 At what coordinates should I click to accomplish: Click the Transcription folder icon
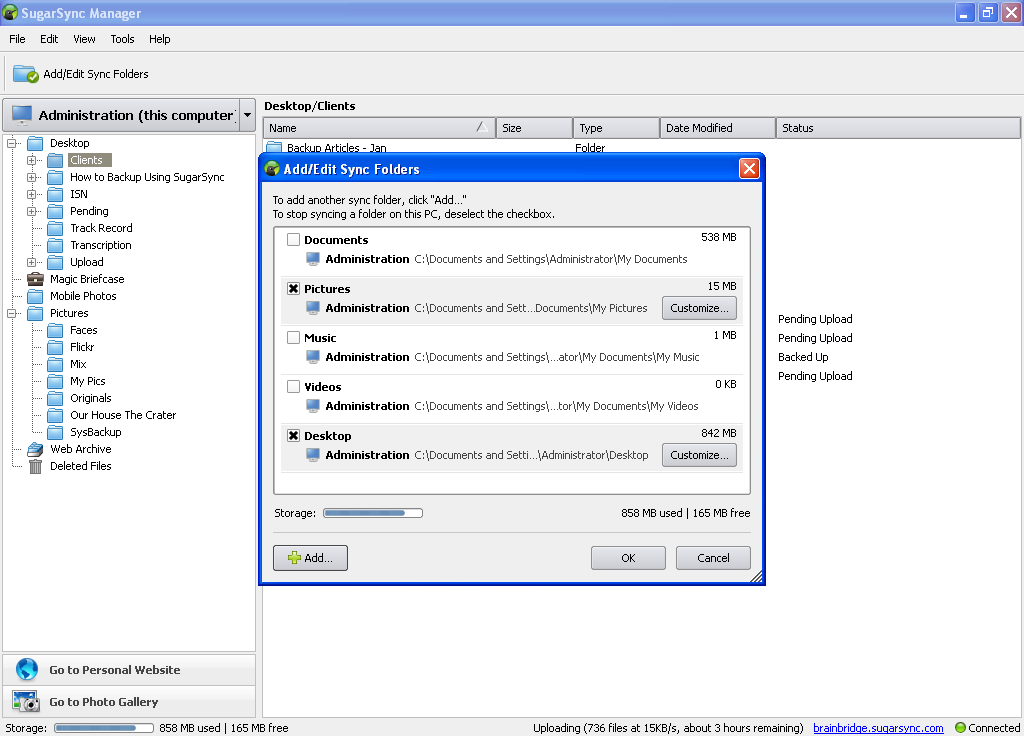56,245
